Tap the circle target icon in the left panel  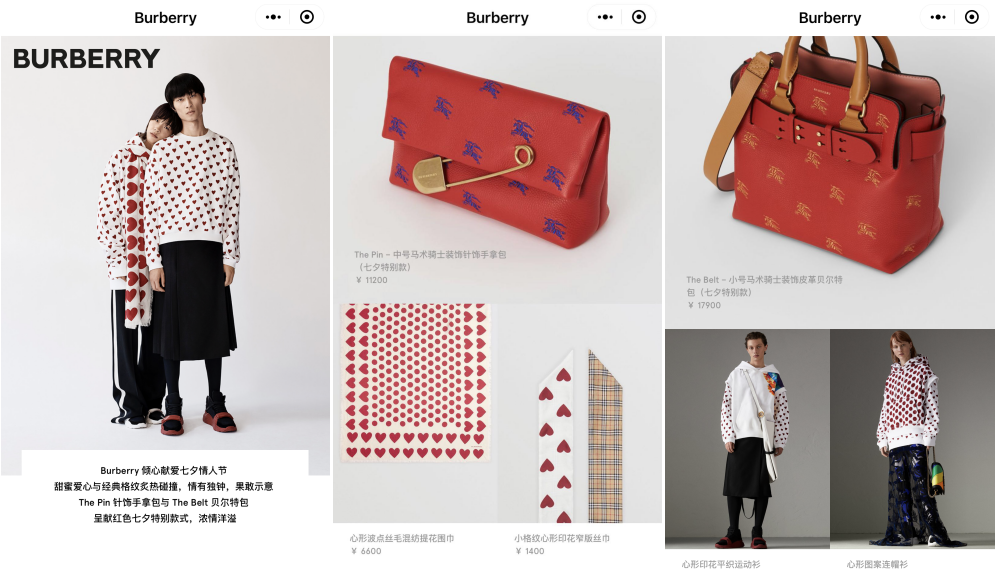(x=307, y=17)
